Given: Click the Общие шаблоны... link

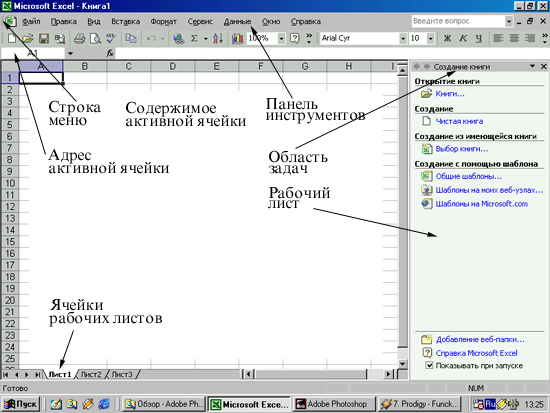Looking at the screenshot, I should tap(469, 176).
